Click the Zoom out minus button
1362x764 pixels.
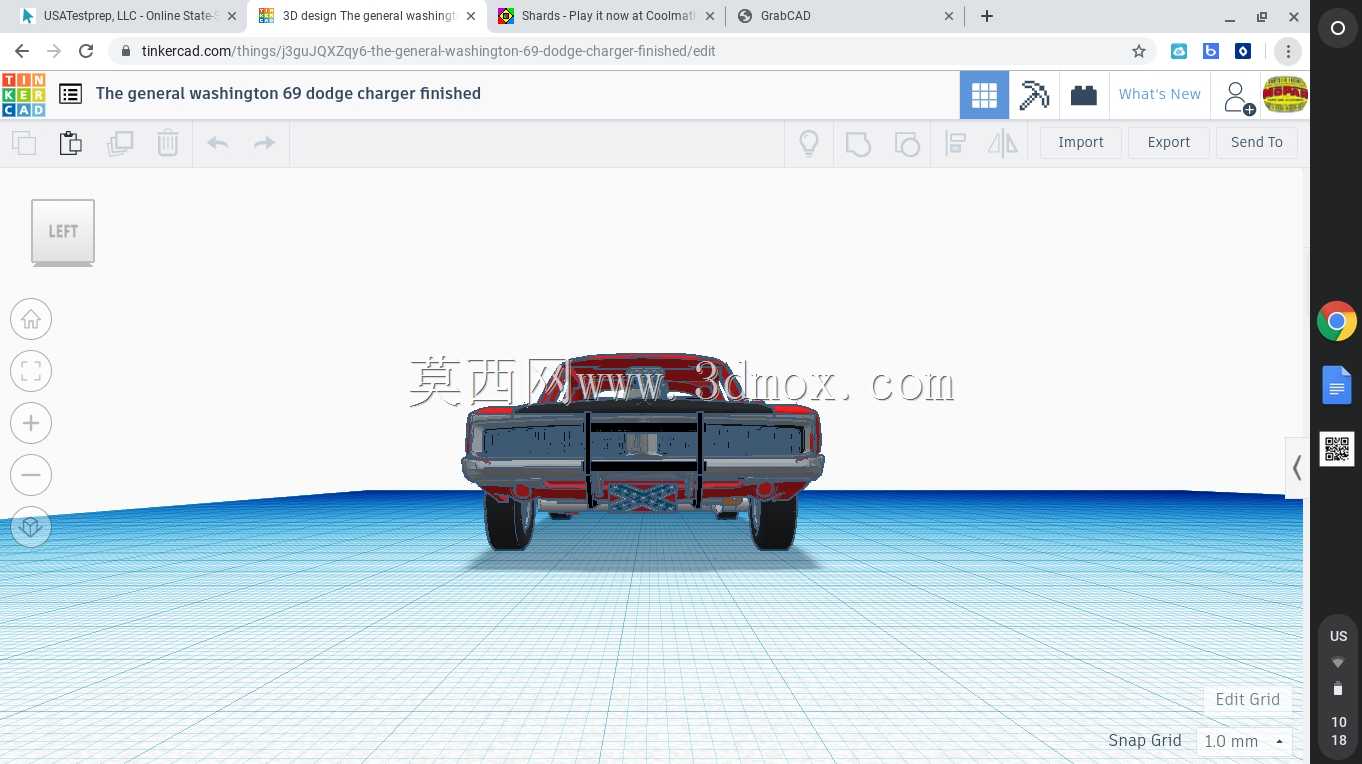point(31,475)
